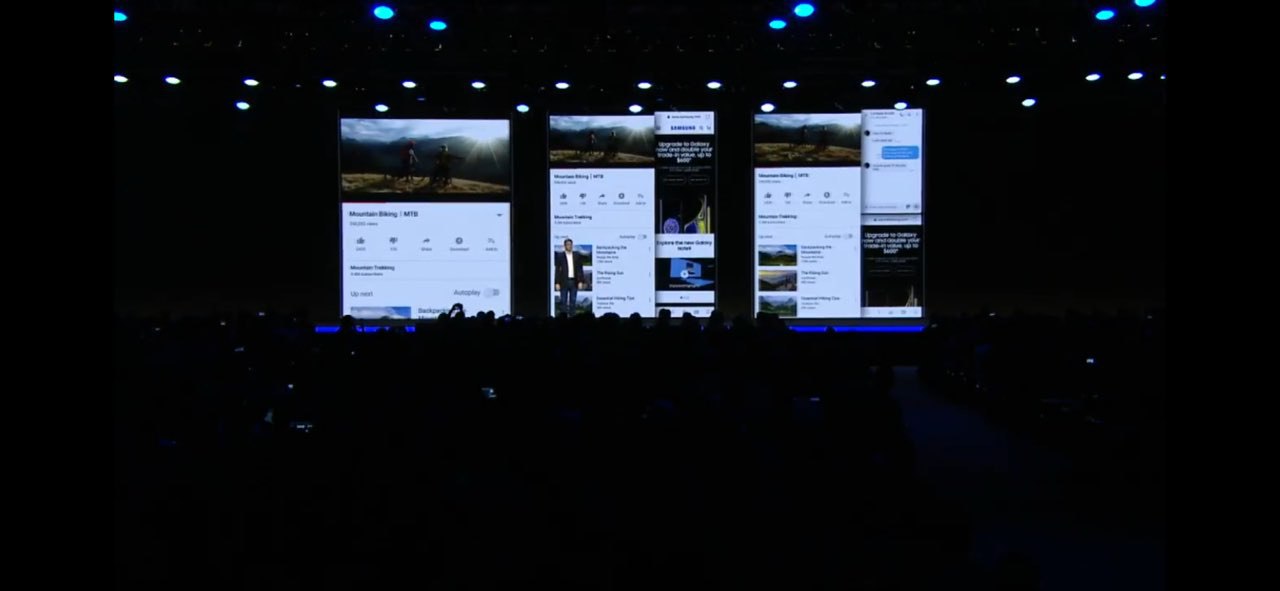Tap the Add to playlist icon on left screen

click(x=491, y=240)
